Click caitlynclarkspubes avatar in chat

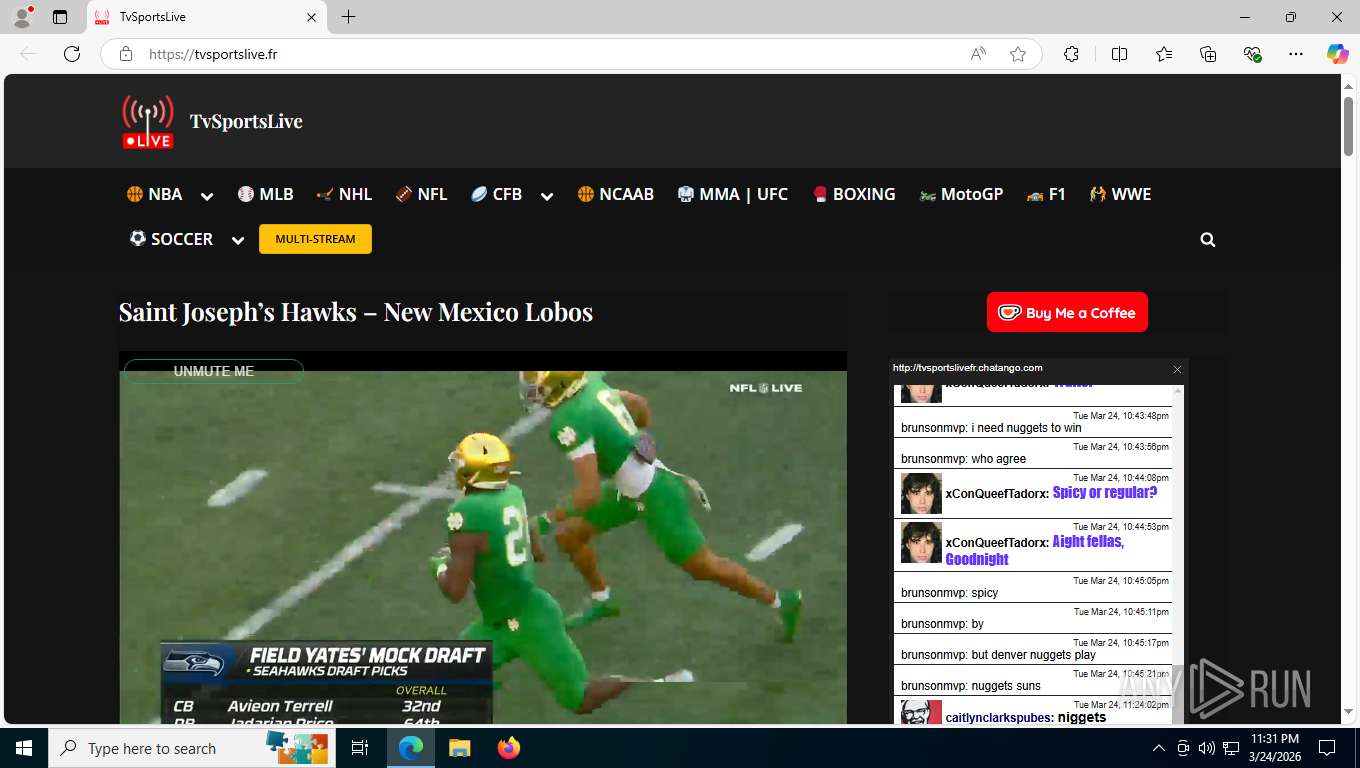(x=921, y=712)
